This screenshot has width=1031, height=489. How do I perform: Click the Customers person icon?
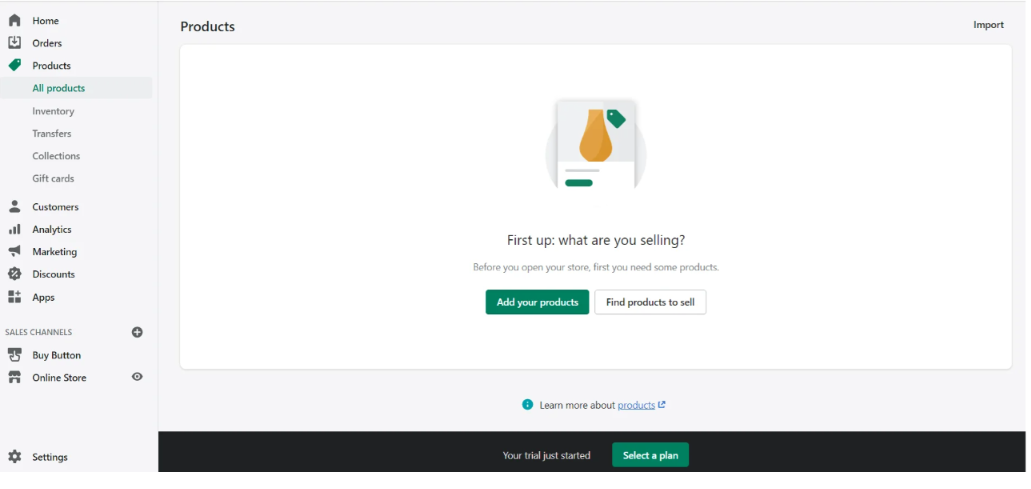14,207
